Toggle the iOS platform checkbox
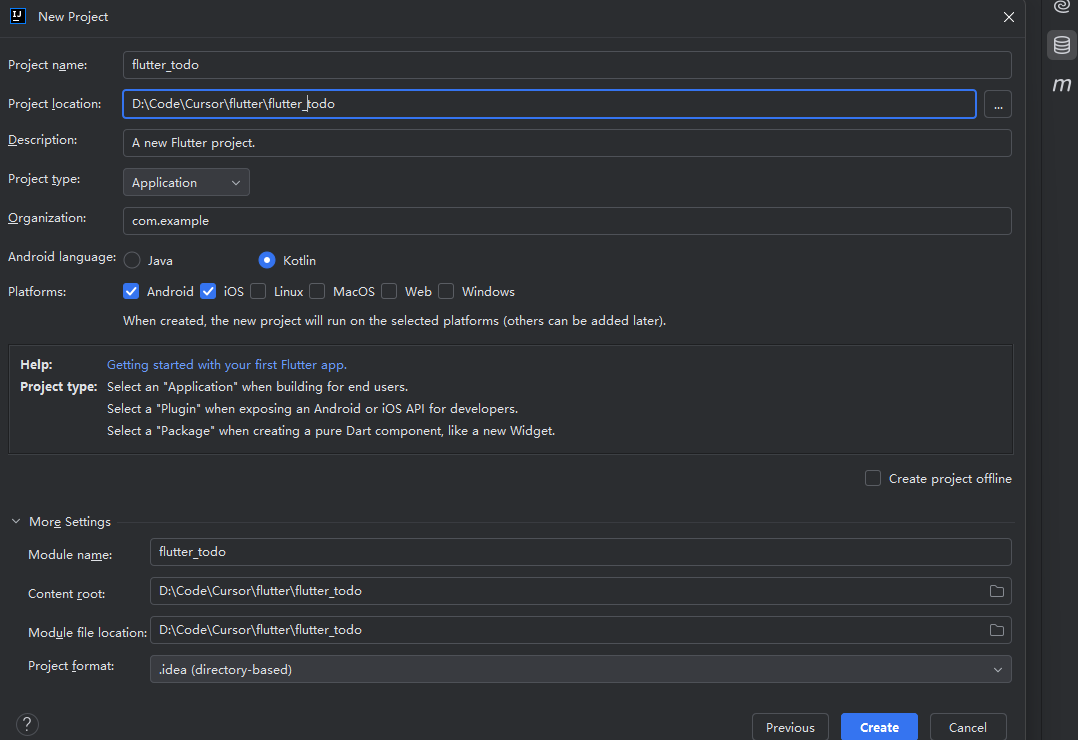 pyautogui.click(x=208, y=292)
